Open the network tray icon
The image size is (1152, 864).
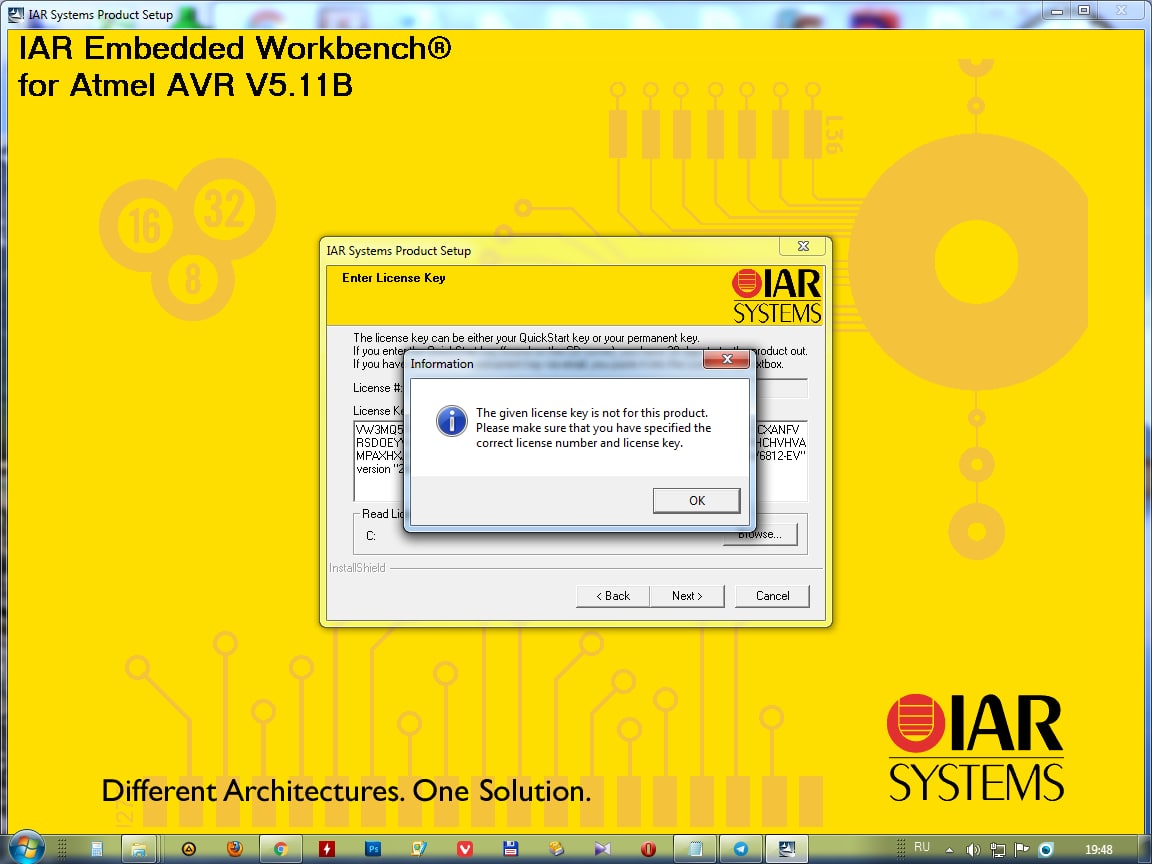(x=997, y=850)
